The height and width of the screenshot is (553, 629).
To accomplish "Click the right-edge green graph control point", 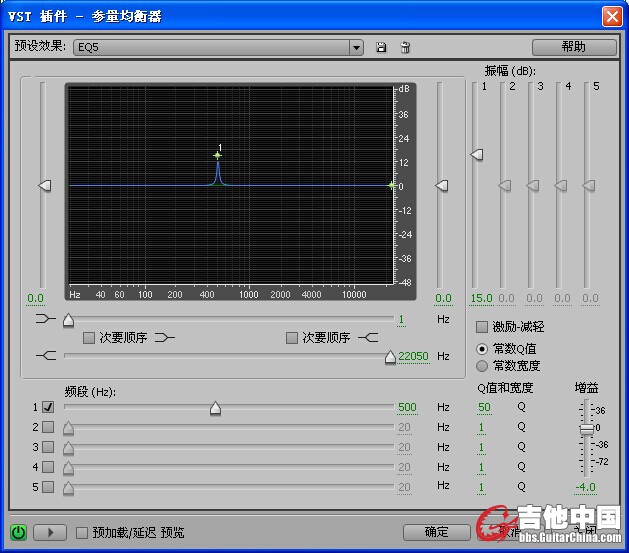I will (391, 185).
